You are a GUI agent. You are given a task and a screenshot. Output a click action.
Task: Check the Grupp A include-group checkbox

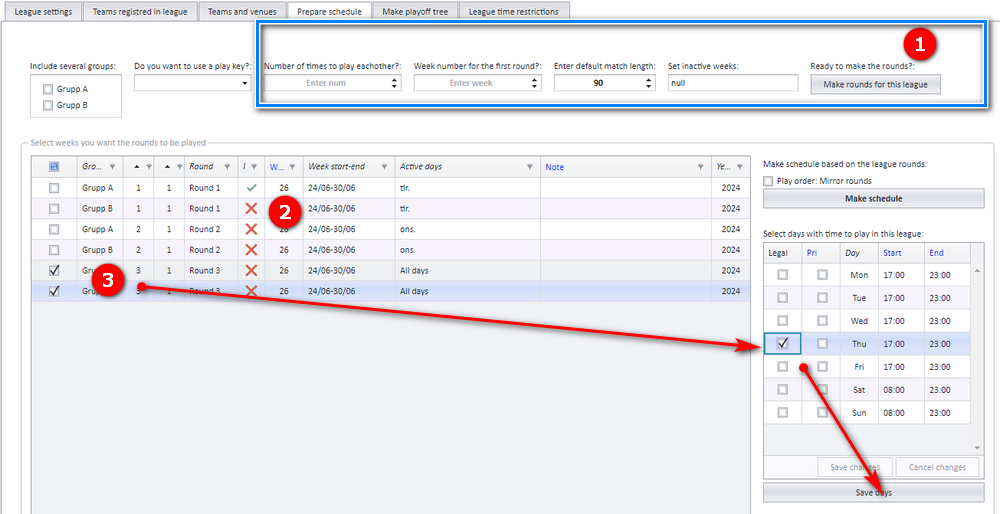tap(47, 89)
